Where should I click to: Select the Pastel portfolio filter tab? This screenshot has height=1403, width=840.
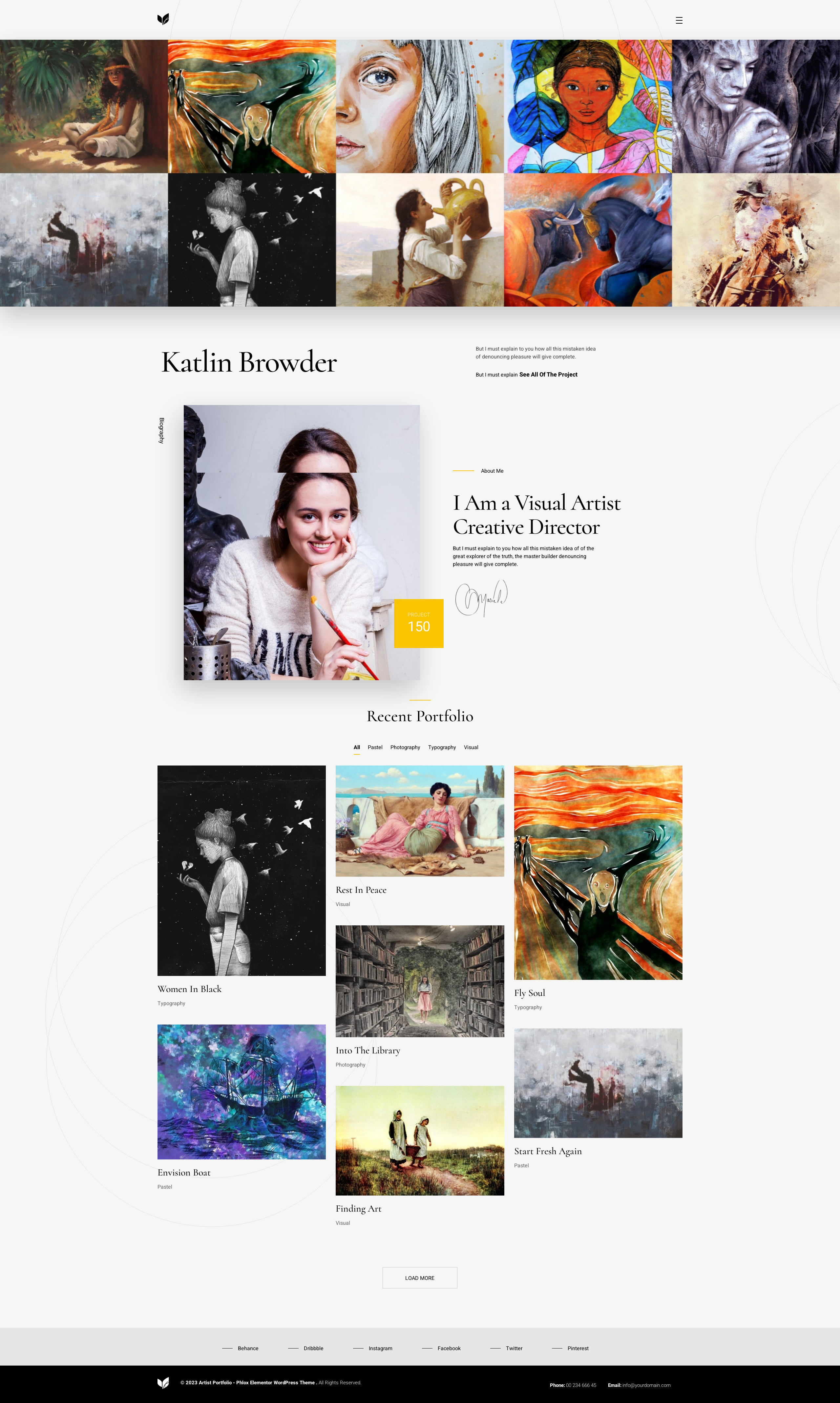point(375,747)
